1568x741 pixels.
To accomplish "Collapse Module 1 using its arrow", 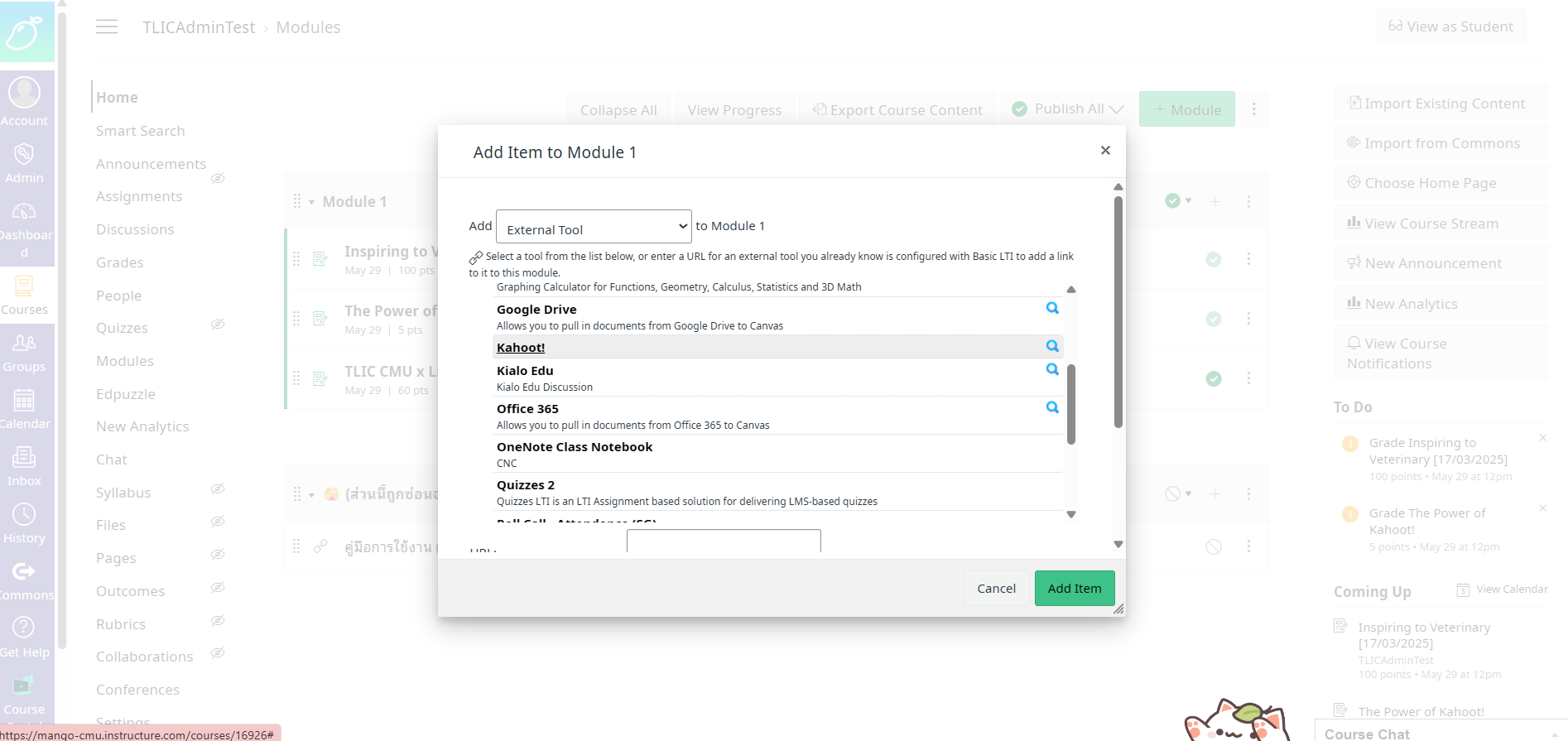I will pos(312,202).
